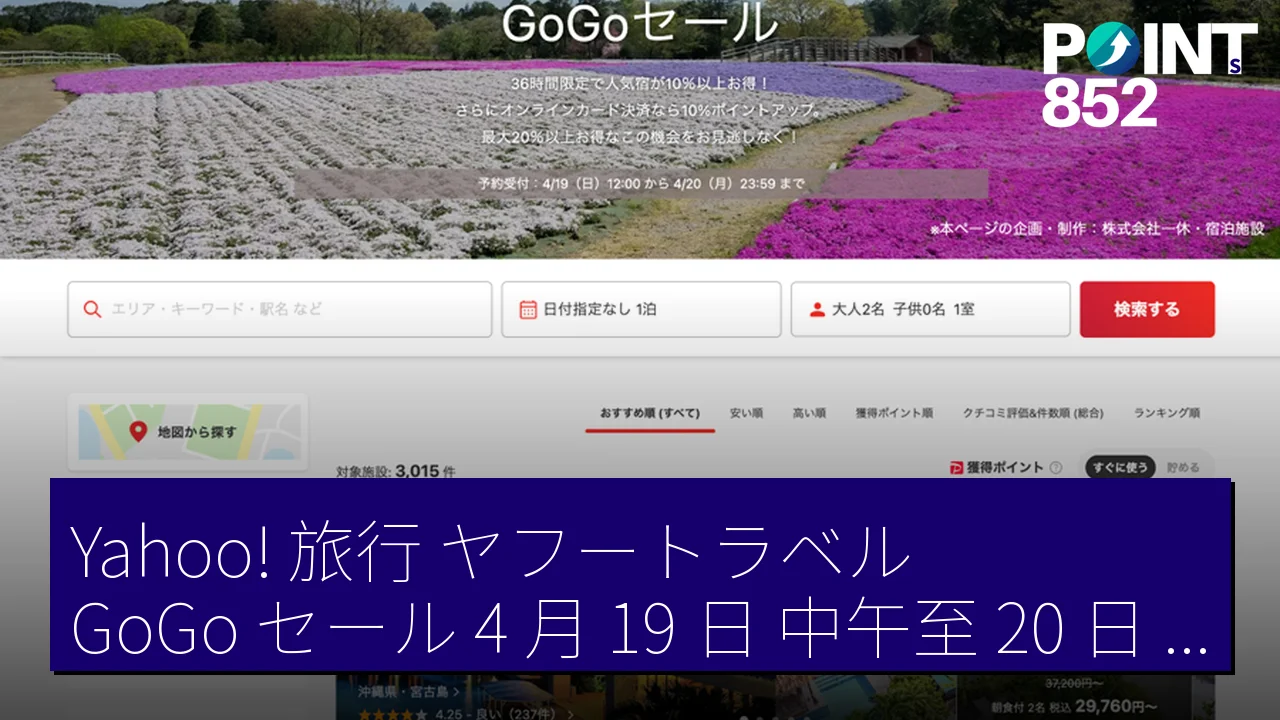Click the red map pin icon

pos(138,432)
